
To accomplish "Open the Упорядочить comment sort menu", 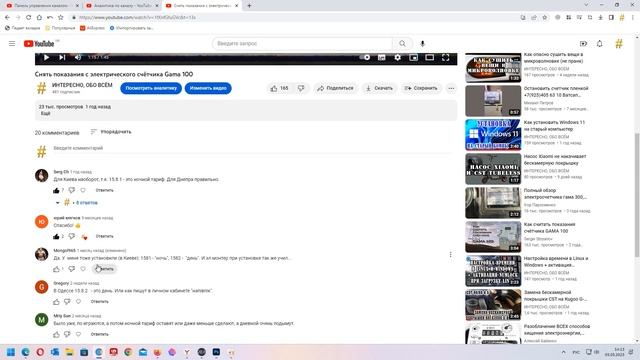I will pyautogui.click(x=111, y=132).
